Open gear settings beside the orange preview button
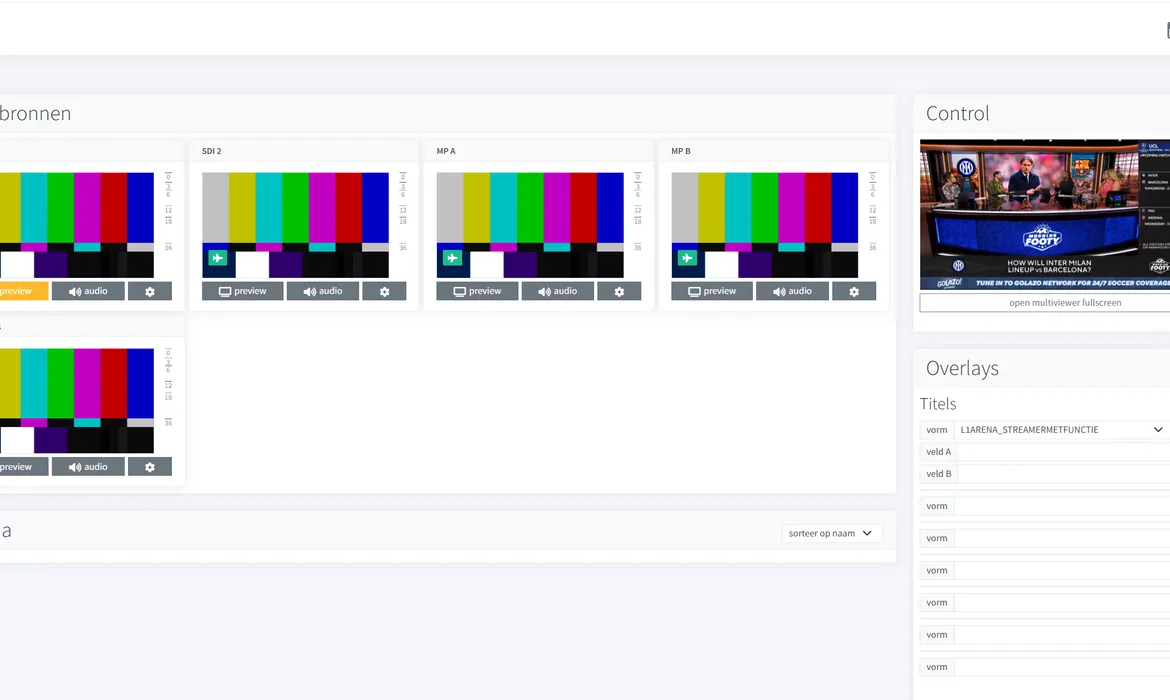 pos(150,291)
